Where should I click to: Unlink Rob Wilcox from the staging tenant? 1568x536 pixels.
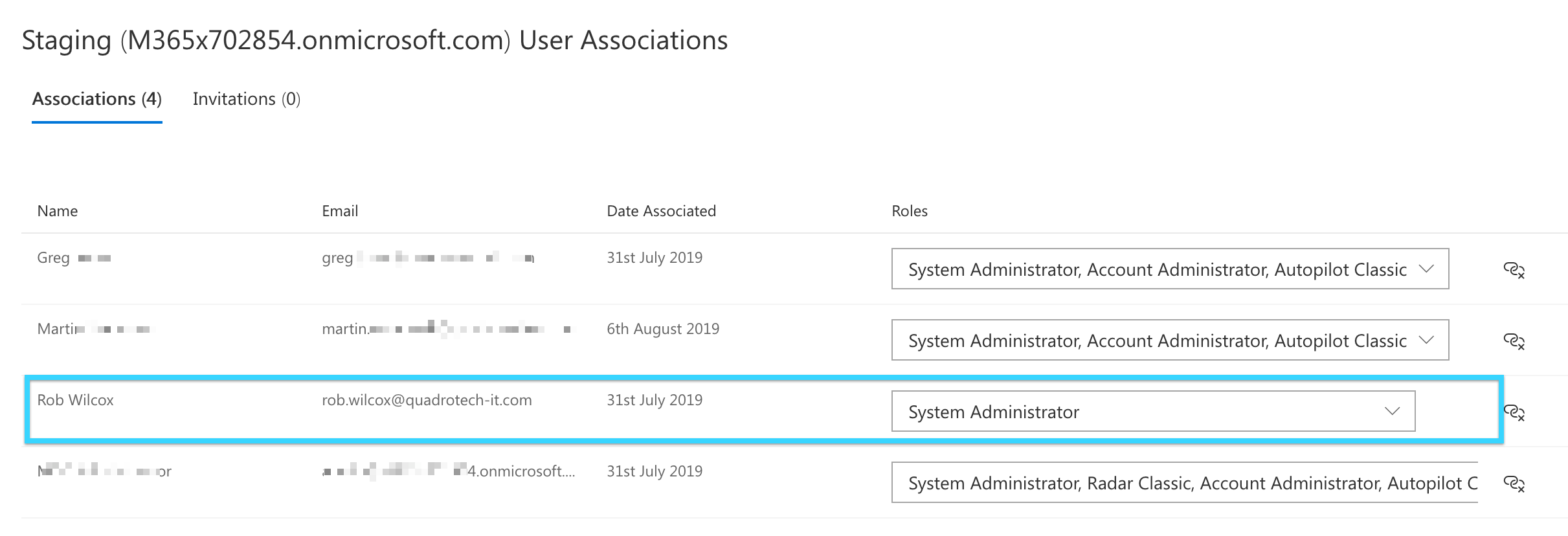[x=1514, y=412]
